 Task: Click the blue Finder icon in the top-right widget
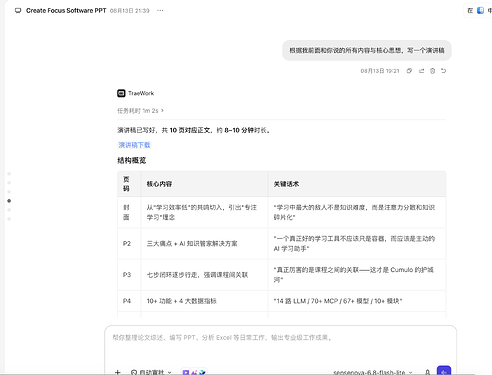pos(480,11)
